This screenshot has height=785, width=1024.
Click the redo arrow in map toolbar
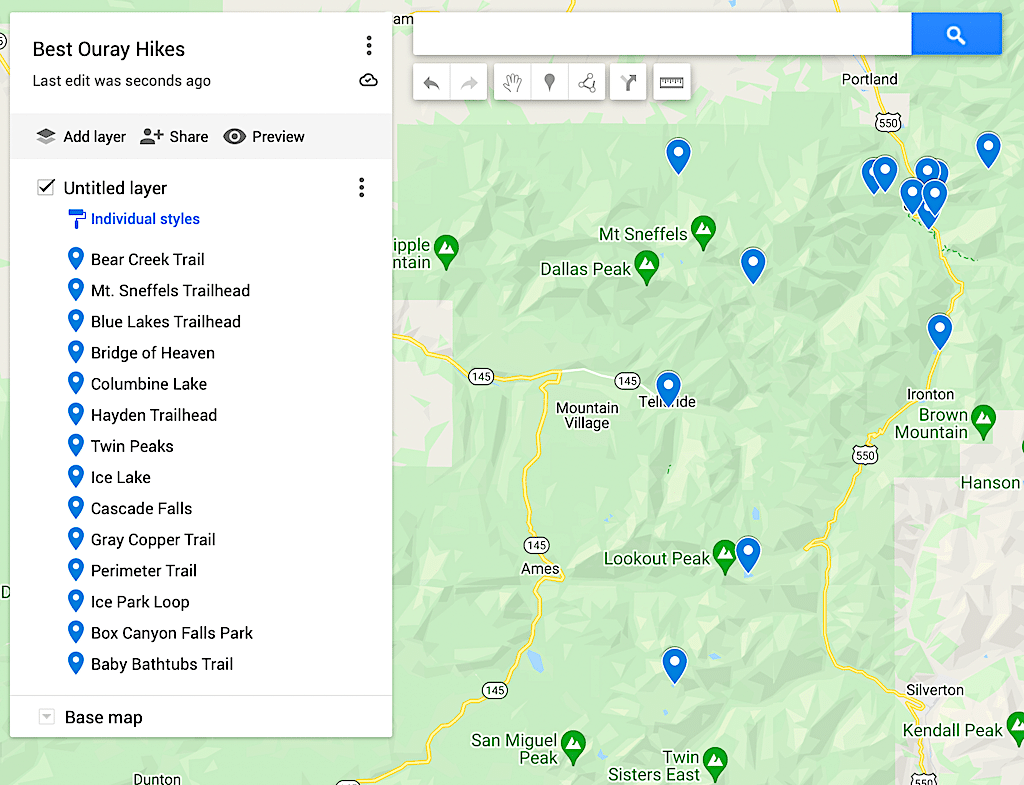[x=469, y=83]
